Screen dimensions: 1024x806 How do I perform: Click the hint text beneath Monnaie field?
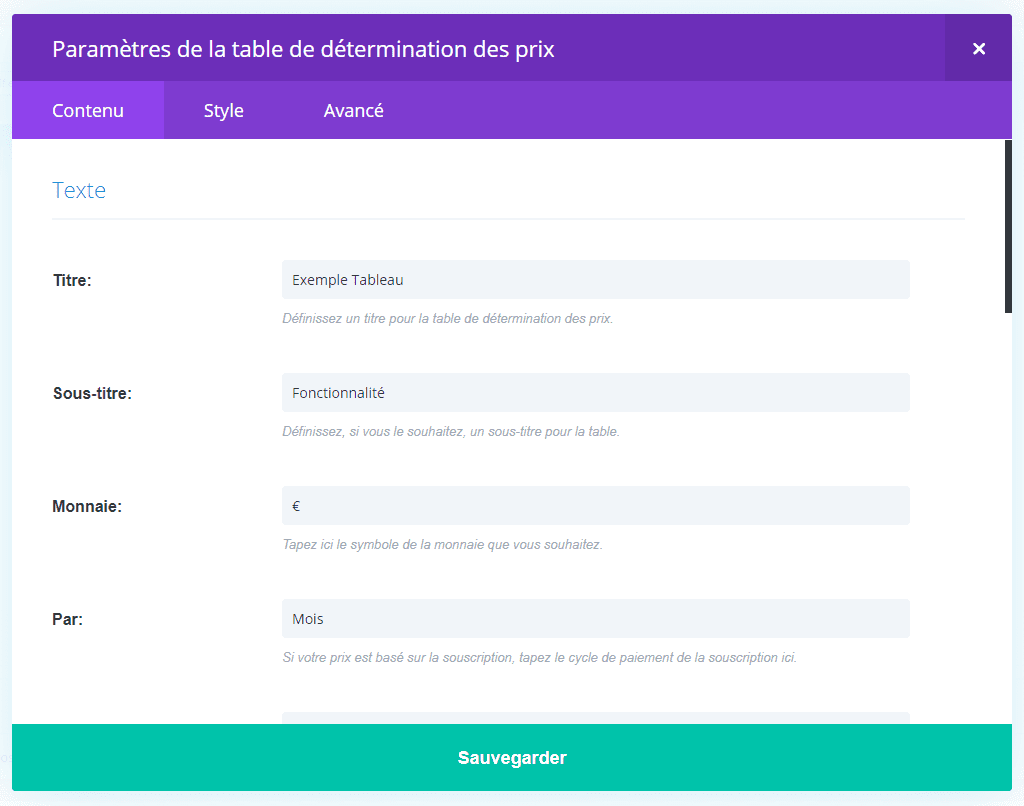442,545
